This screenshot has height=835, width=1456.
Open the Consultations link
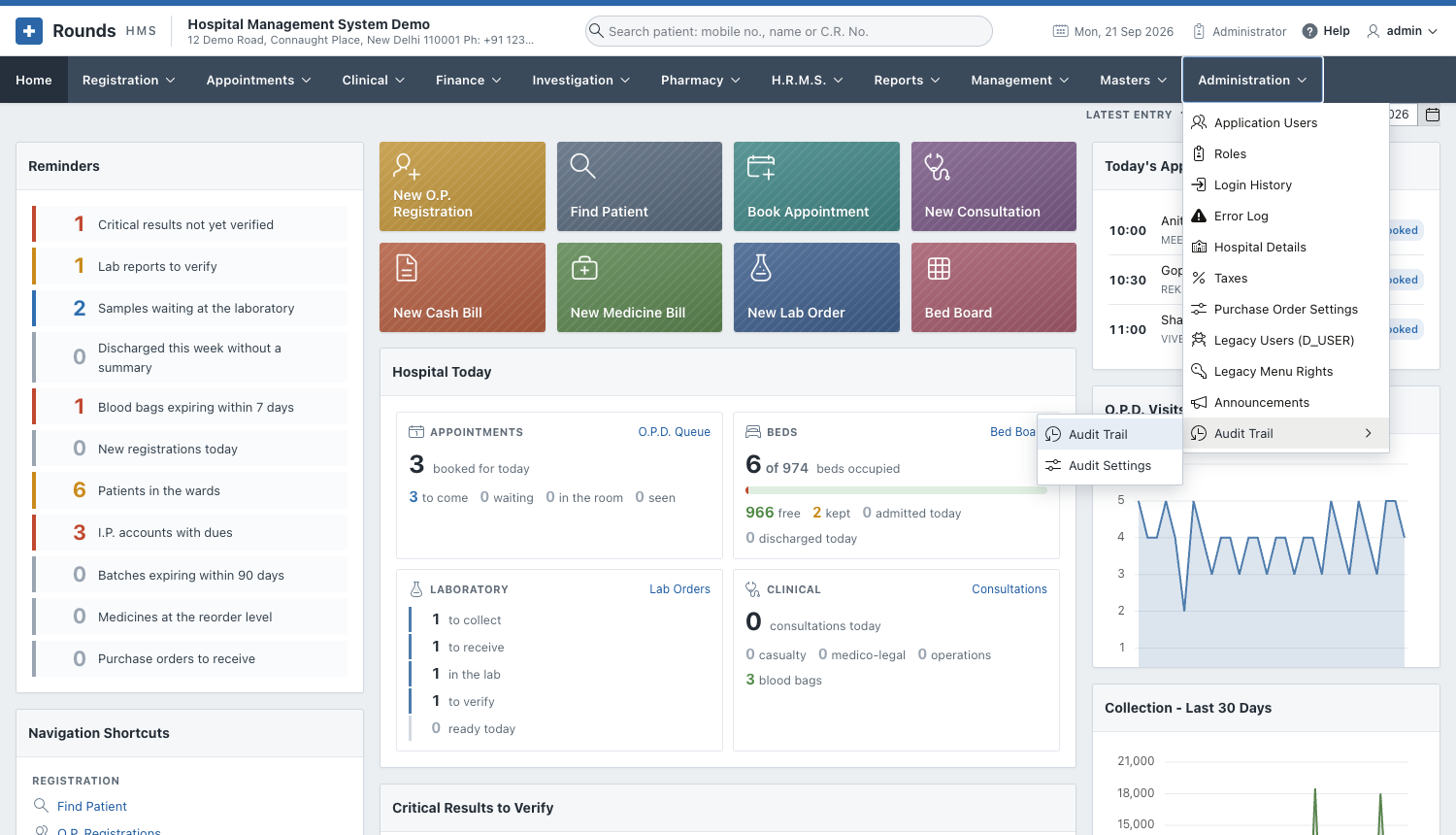click(1009, 588)
